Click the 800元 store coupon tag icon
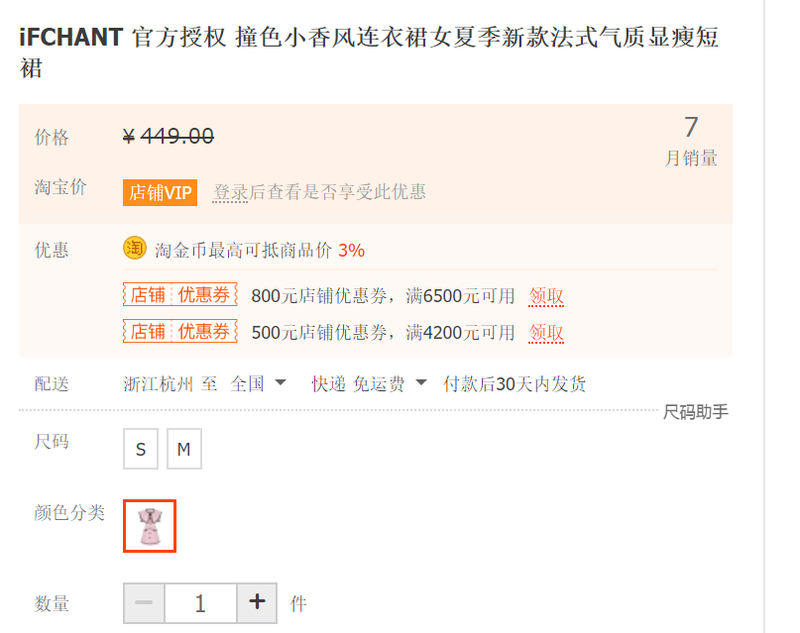 tap(180, 294)
